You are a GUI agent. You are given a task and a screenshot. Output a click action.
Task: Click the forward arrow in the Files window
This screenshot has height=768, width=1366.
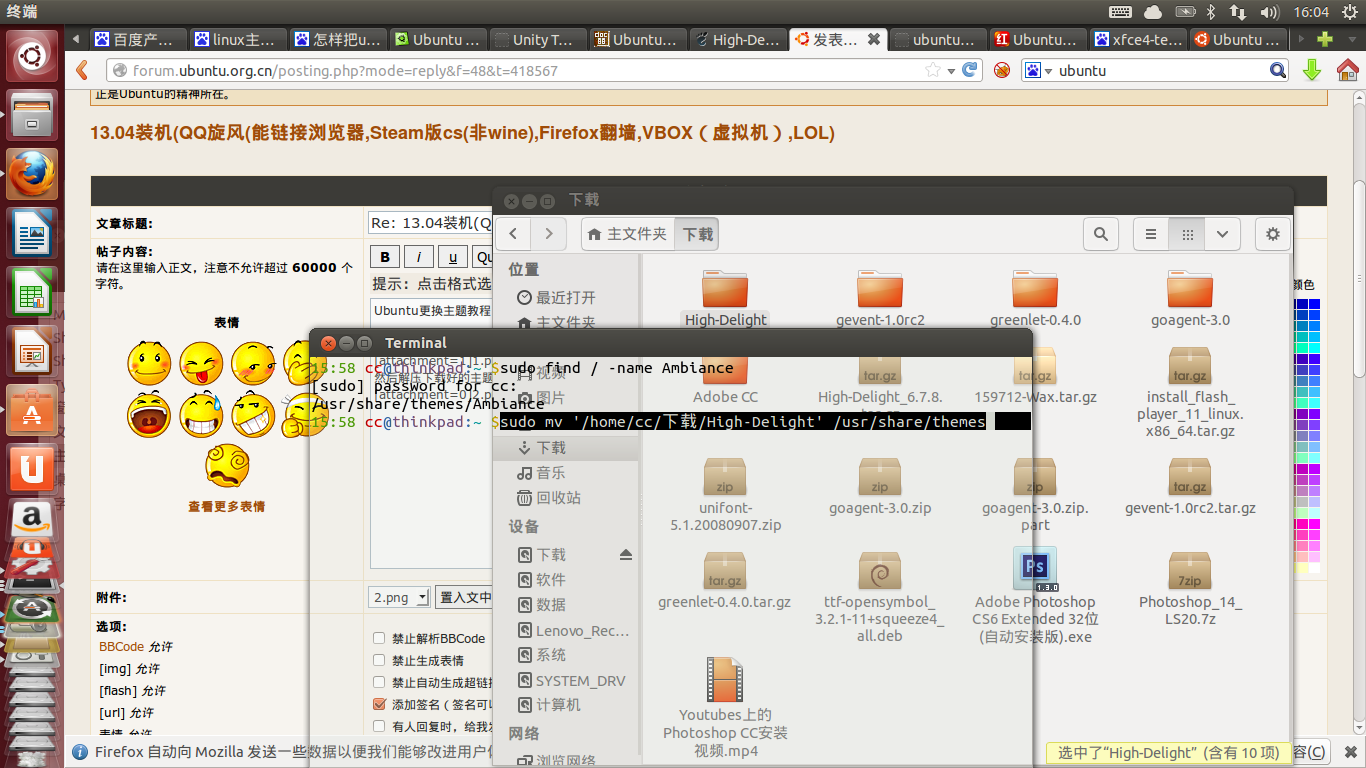(x=548, y=234)
